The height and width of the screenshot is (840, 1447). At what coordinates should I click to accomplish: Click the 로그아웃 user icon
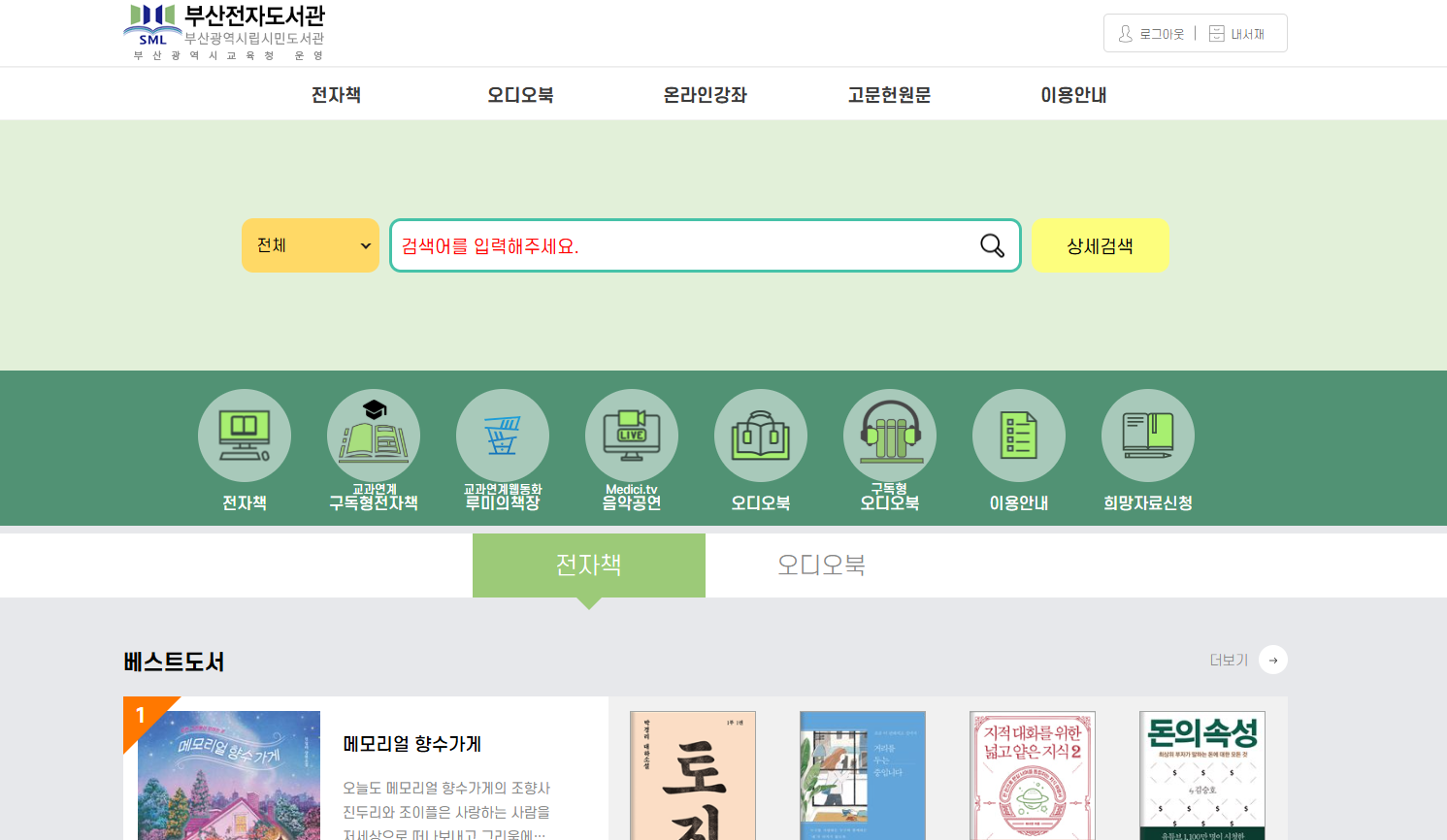1126,34
